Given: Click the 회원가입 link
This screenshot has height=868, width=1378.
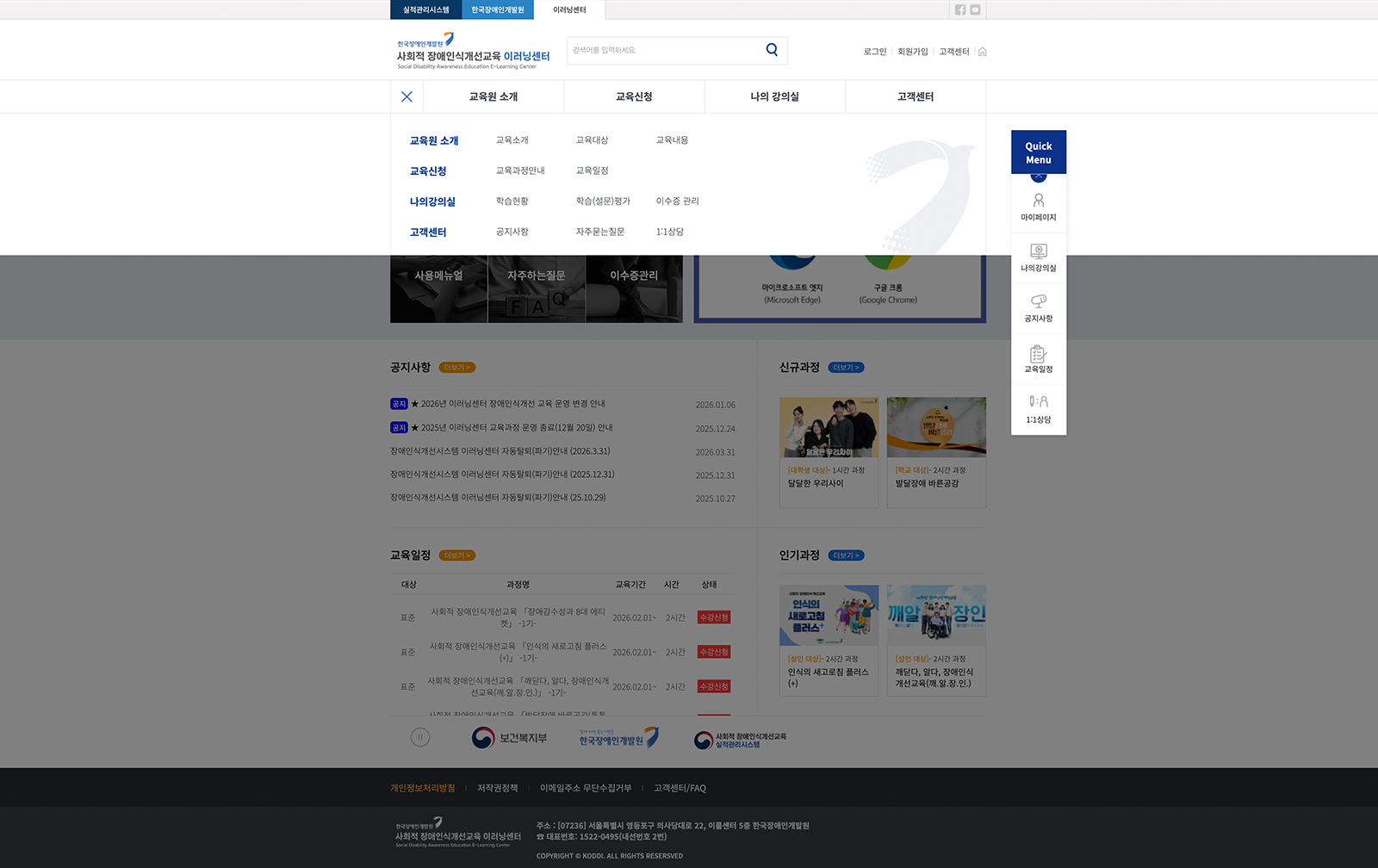Looking at the screenshot, I should [913, 52].
